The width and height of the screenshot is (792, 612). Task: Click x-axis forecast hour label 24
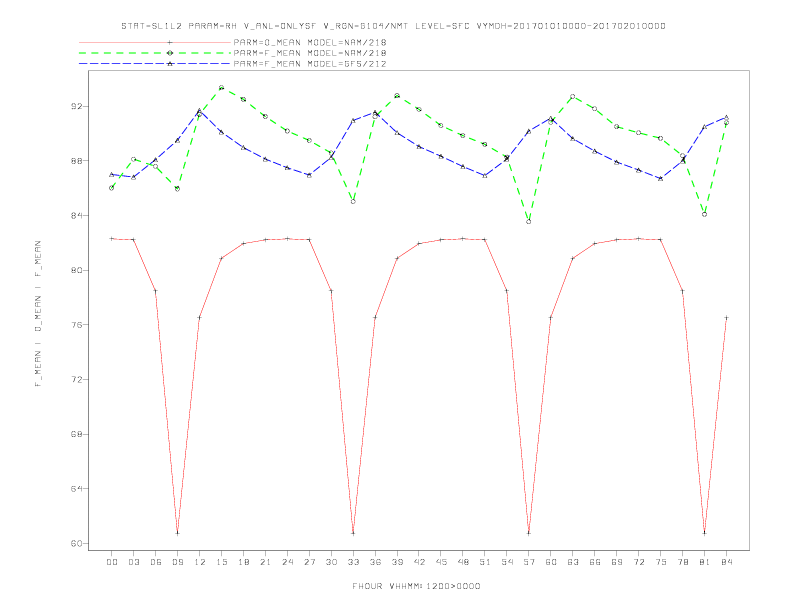coord(287,562)
